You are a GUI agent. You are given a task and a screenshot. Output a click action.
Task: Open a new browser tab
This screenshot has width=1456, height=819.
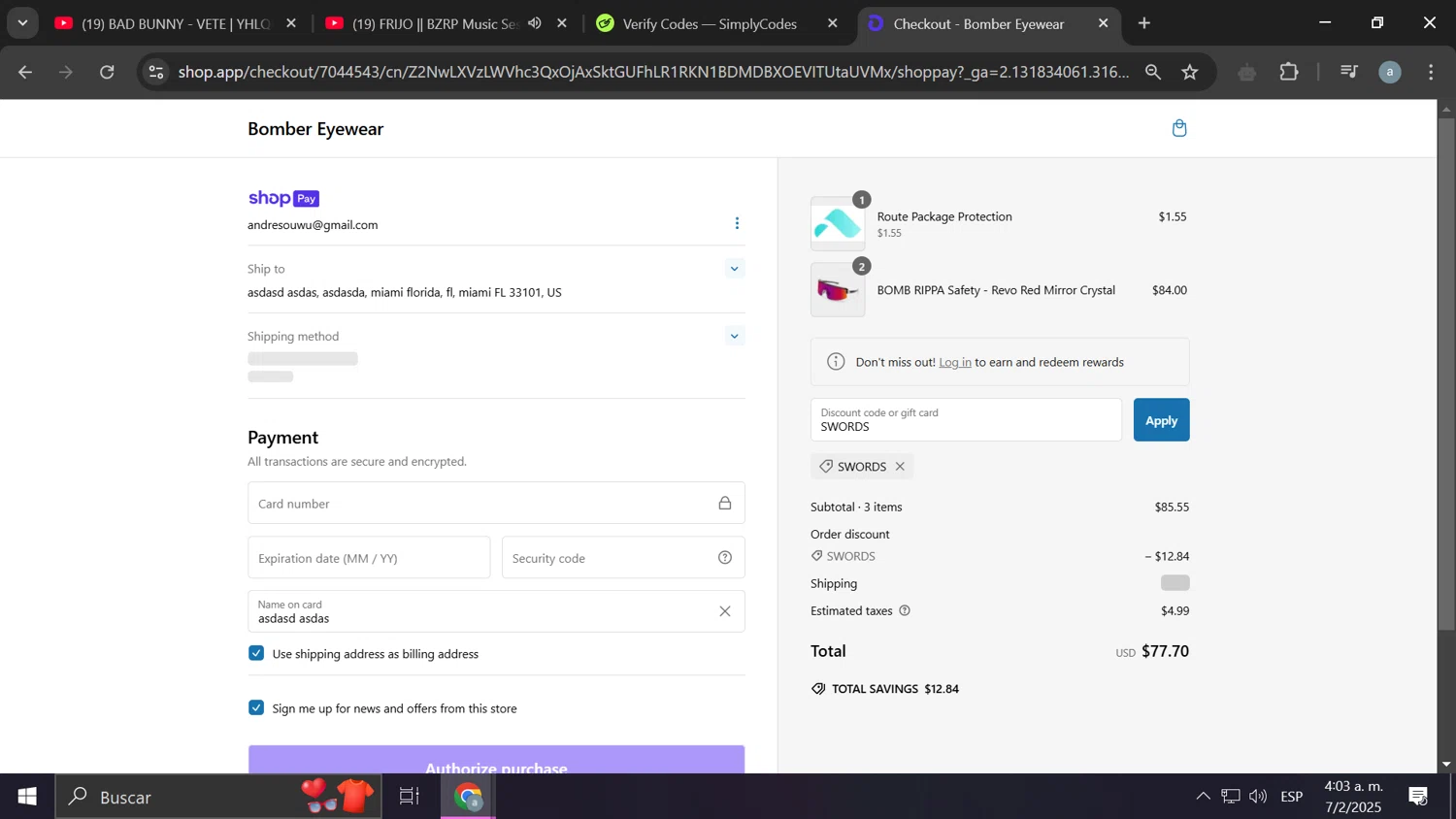click(1144, 23)
